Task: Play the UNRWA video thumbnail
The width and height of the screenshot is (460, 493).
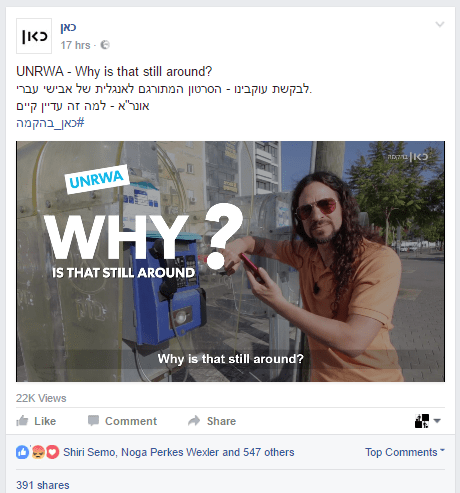Action: 230,261
